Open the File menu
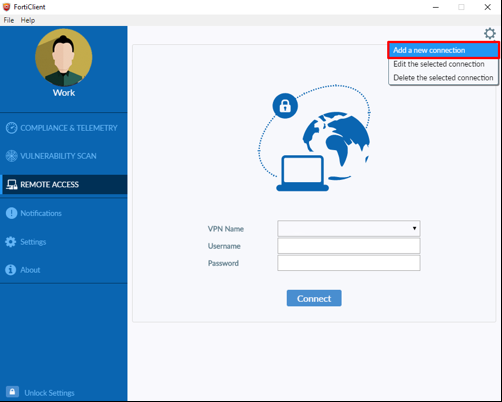This screenshot has height=402, width=502. coord(9,20)
